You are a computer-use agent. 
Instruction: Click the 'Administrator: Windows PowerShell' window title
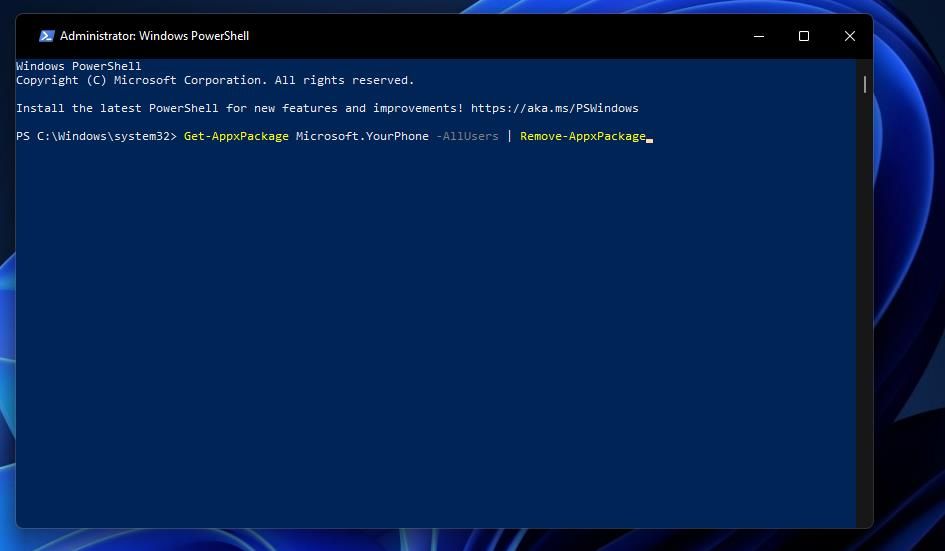154,36
